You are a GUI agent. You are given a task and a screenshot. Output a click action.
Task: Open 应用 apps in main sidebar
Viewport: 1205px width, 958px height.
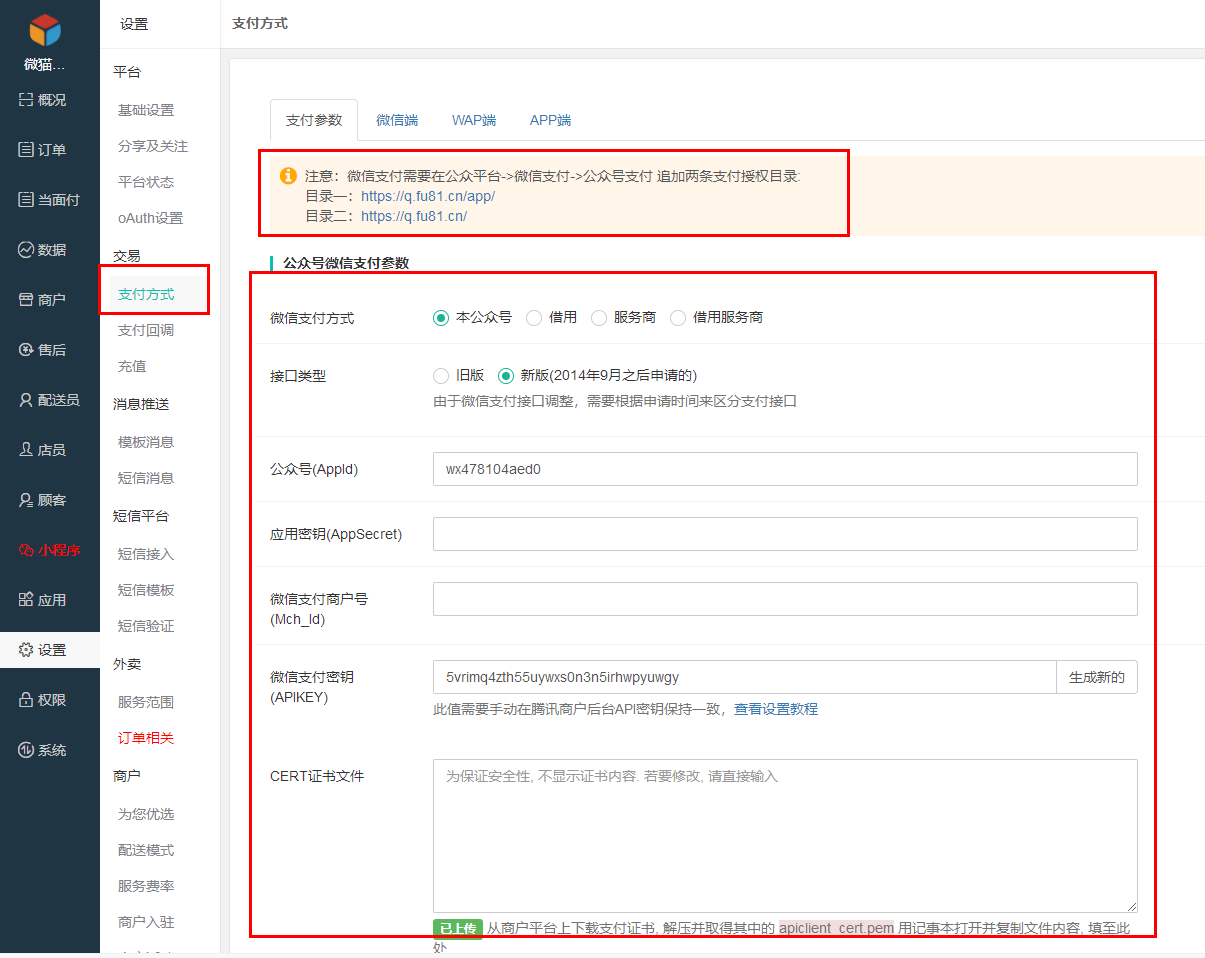42,600
